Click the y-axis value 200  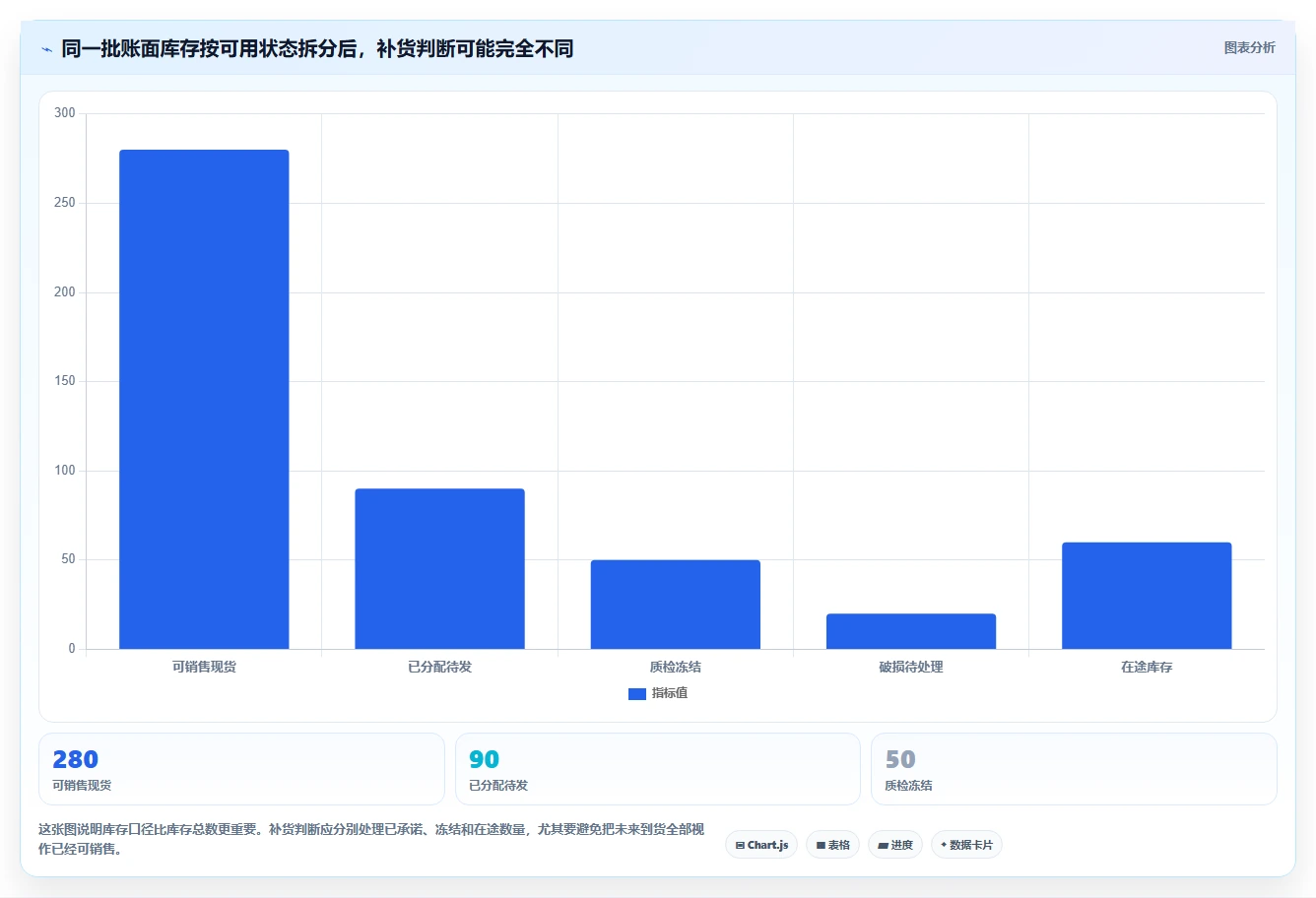[x=65, y=292]
